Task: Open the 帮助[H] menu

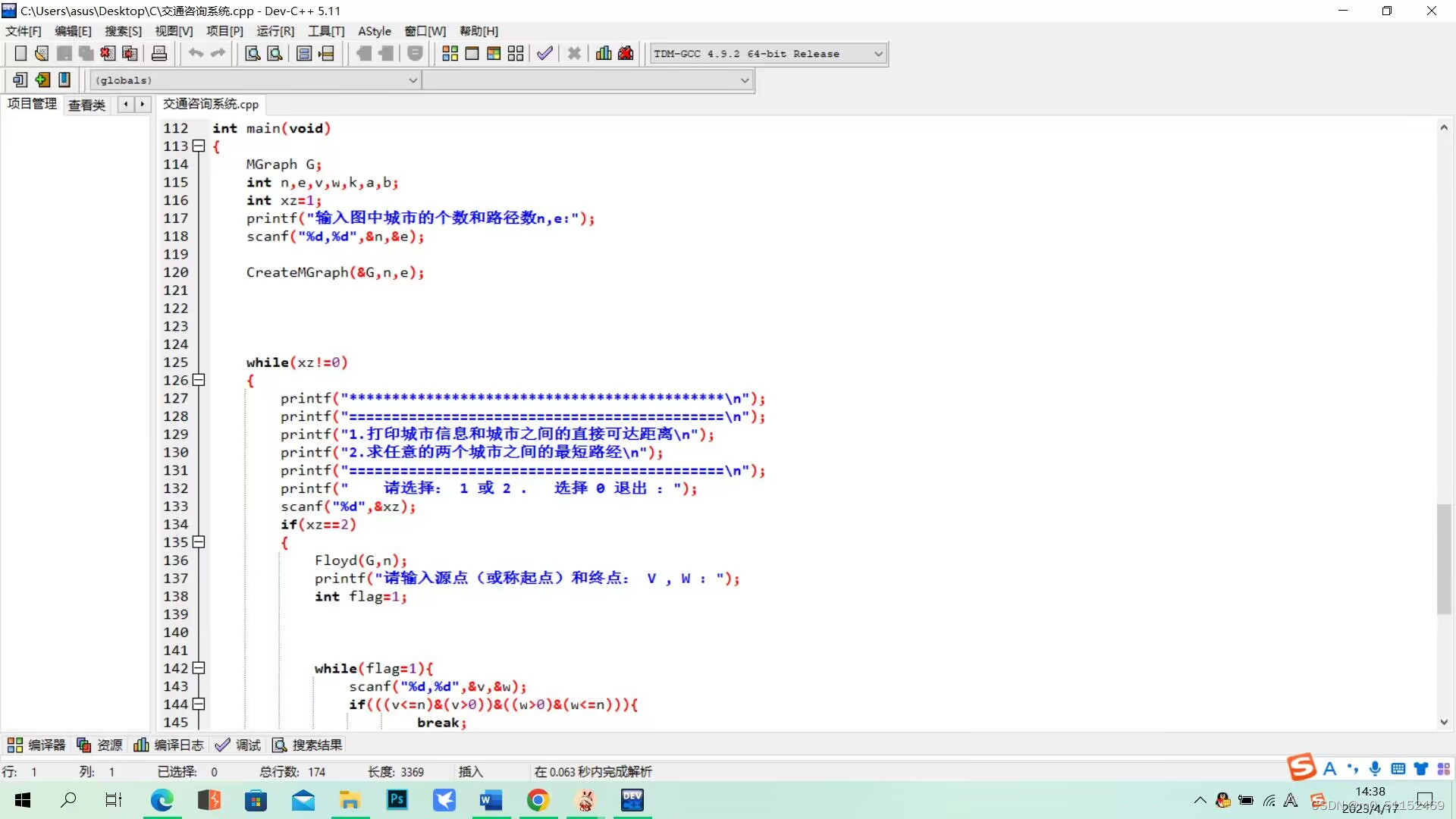Action: coord(479,31)
